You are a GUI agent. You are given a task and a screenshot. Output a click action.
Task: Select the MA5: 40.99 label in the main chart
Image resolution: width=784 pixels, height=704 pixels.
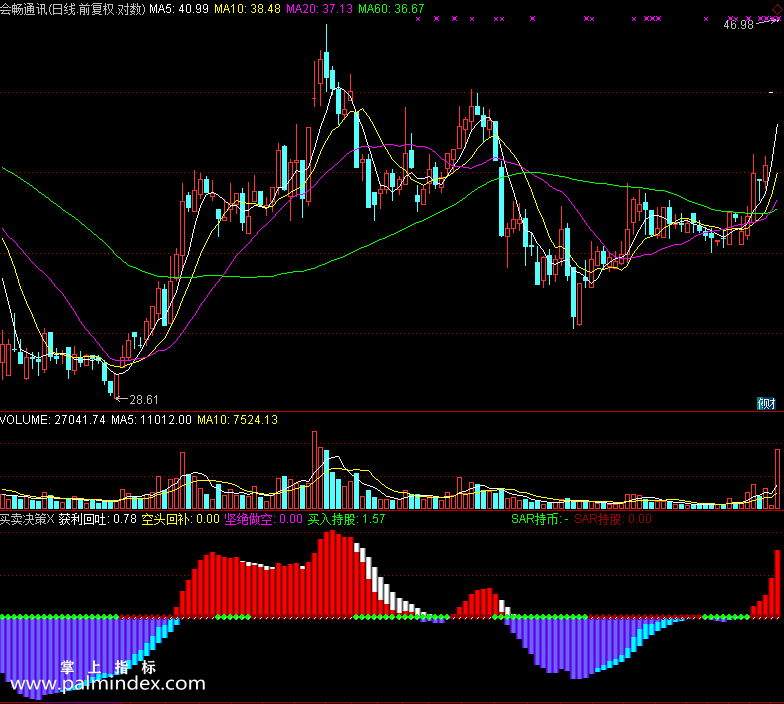coord(178,9)
